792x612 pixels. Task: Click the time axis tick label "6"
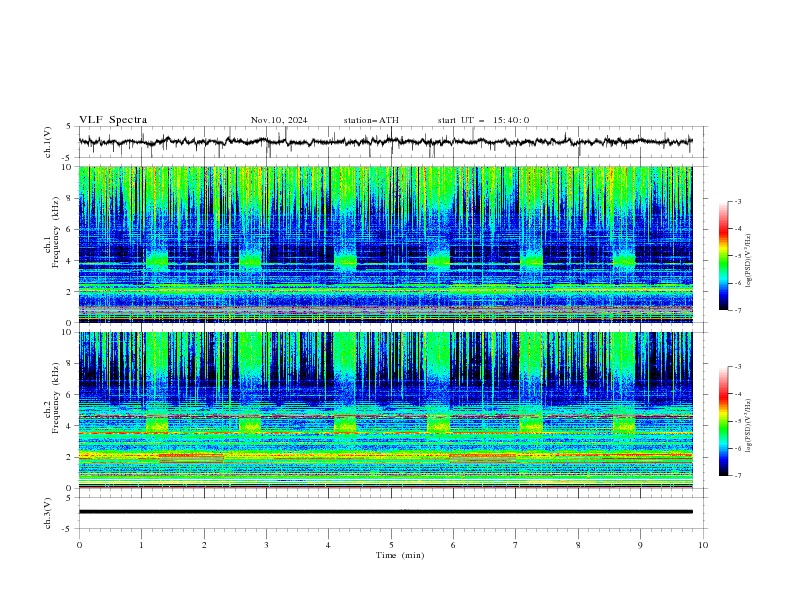pyautogui.click(x=454, y=545)
